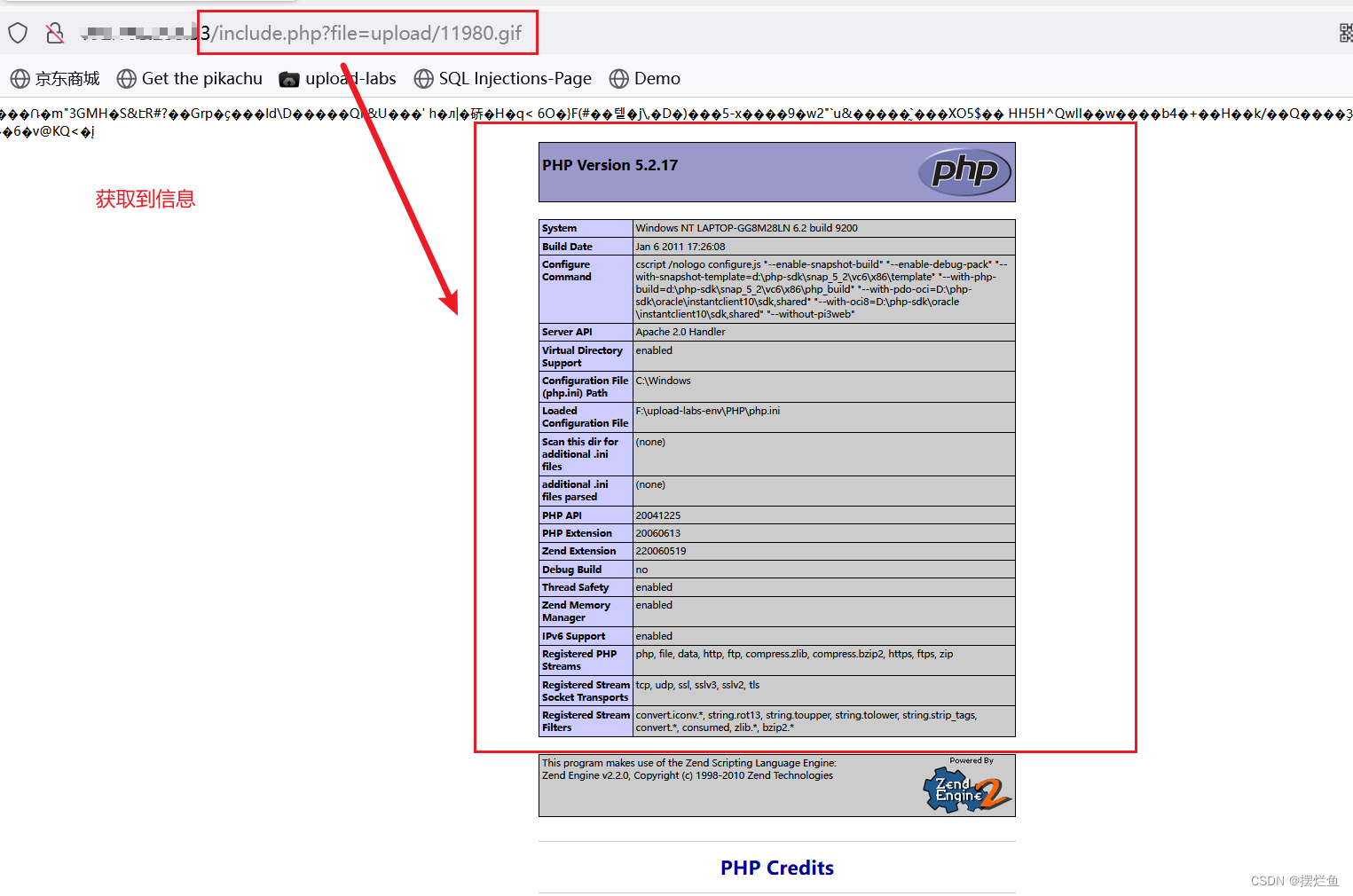
Task: Click the upload-labs bookmark favicon
Action: pyautogui.click(x=289, y=80)
